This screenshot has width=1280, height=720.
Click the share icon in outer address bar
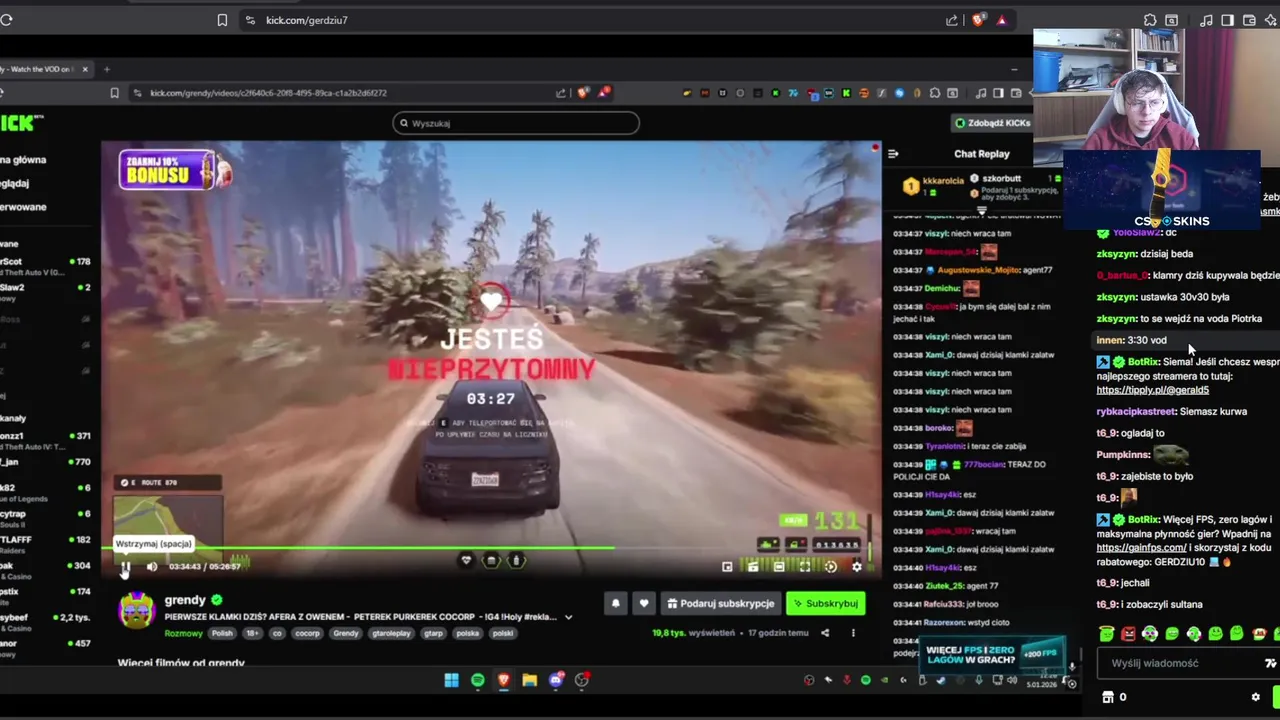point(952,20)
